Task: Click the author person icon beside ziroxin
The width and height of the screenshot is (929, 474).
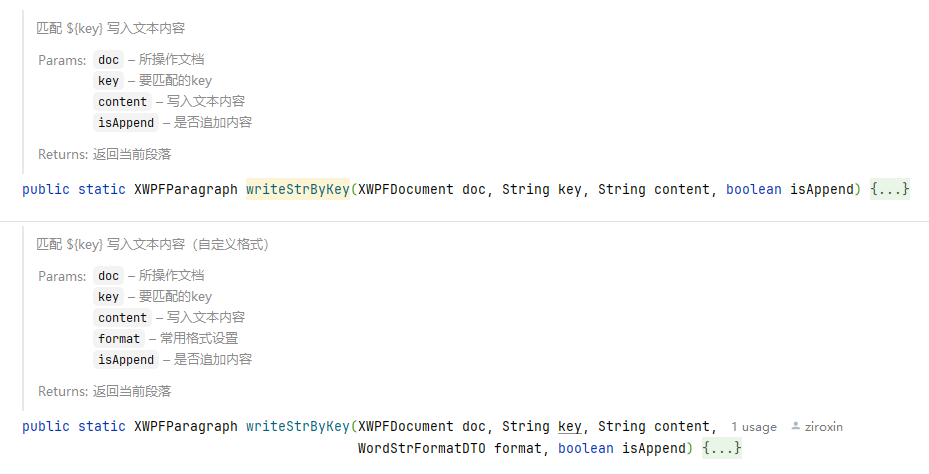Action: click(796, 426)
